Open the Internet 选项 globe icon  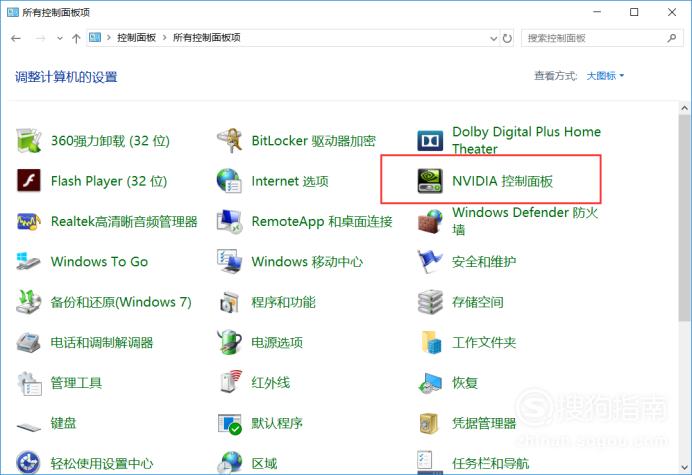[229, 181]
